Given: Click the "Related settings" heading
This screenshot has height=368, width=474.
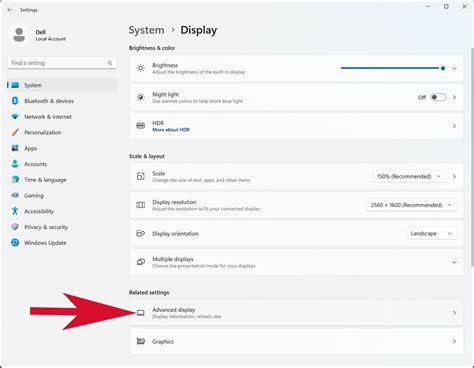Looking at the screenshot, I should click(x=149, y=292).
